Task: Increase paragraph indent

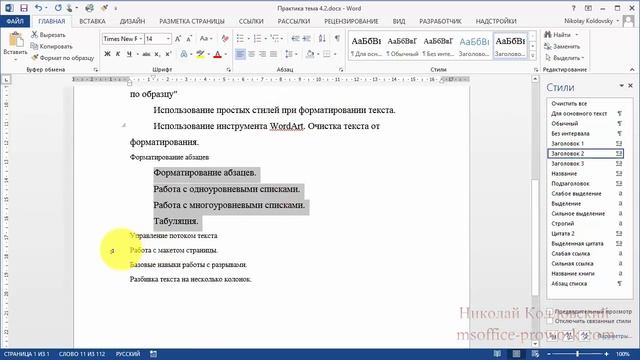Action: [x=307, y=39]
